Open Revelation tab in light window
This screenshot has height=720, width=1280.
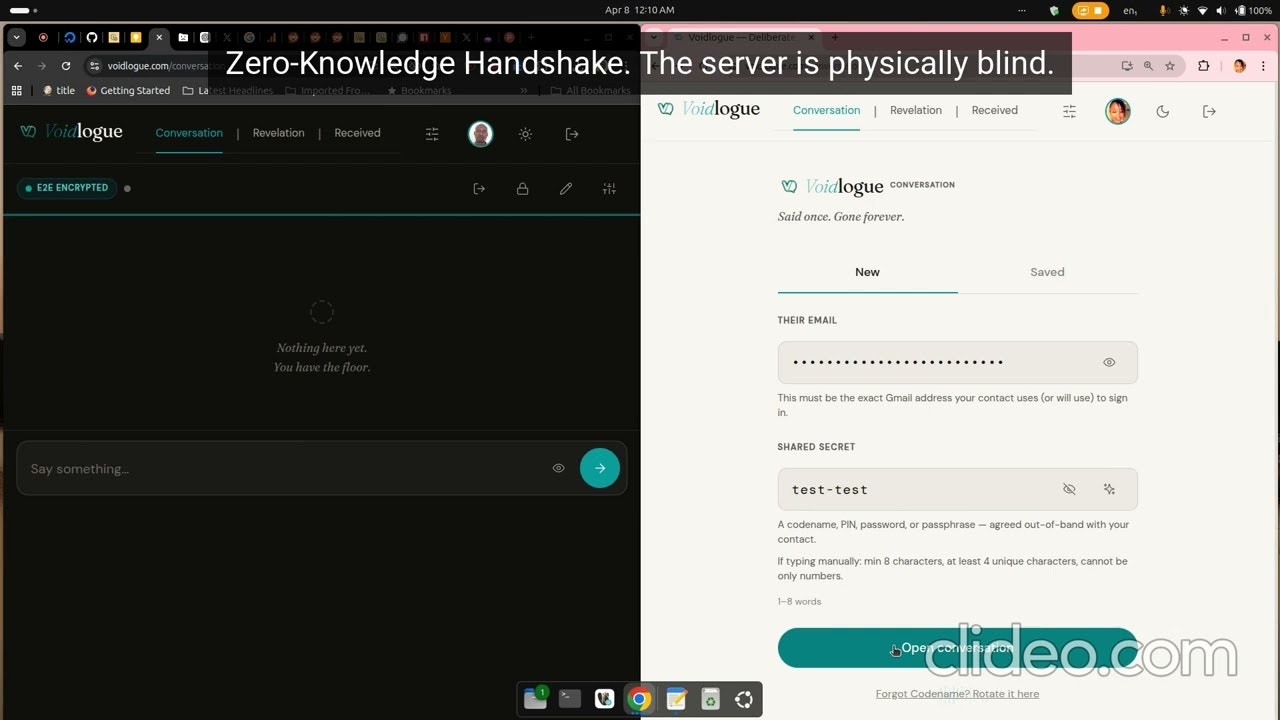point(916,110)
